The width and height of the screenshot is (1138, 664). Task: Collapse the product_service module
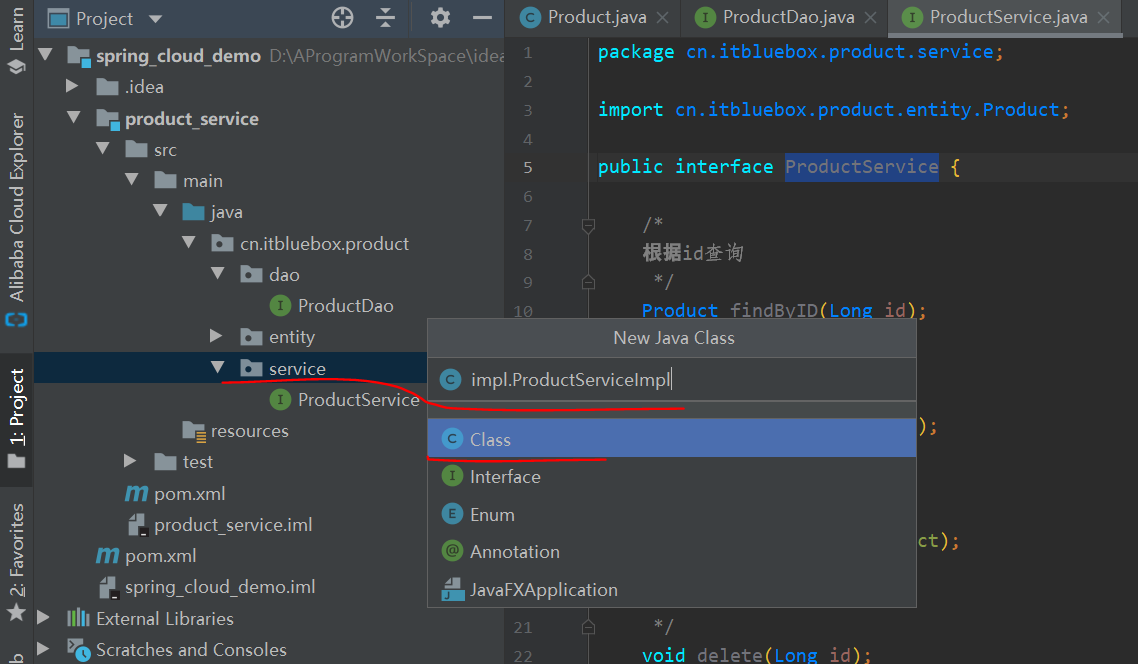point(73,117)
